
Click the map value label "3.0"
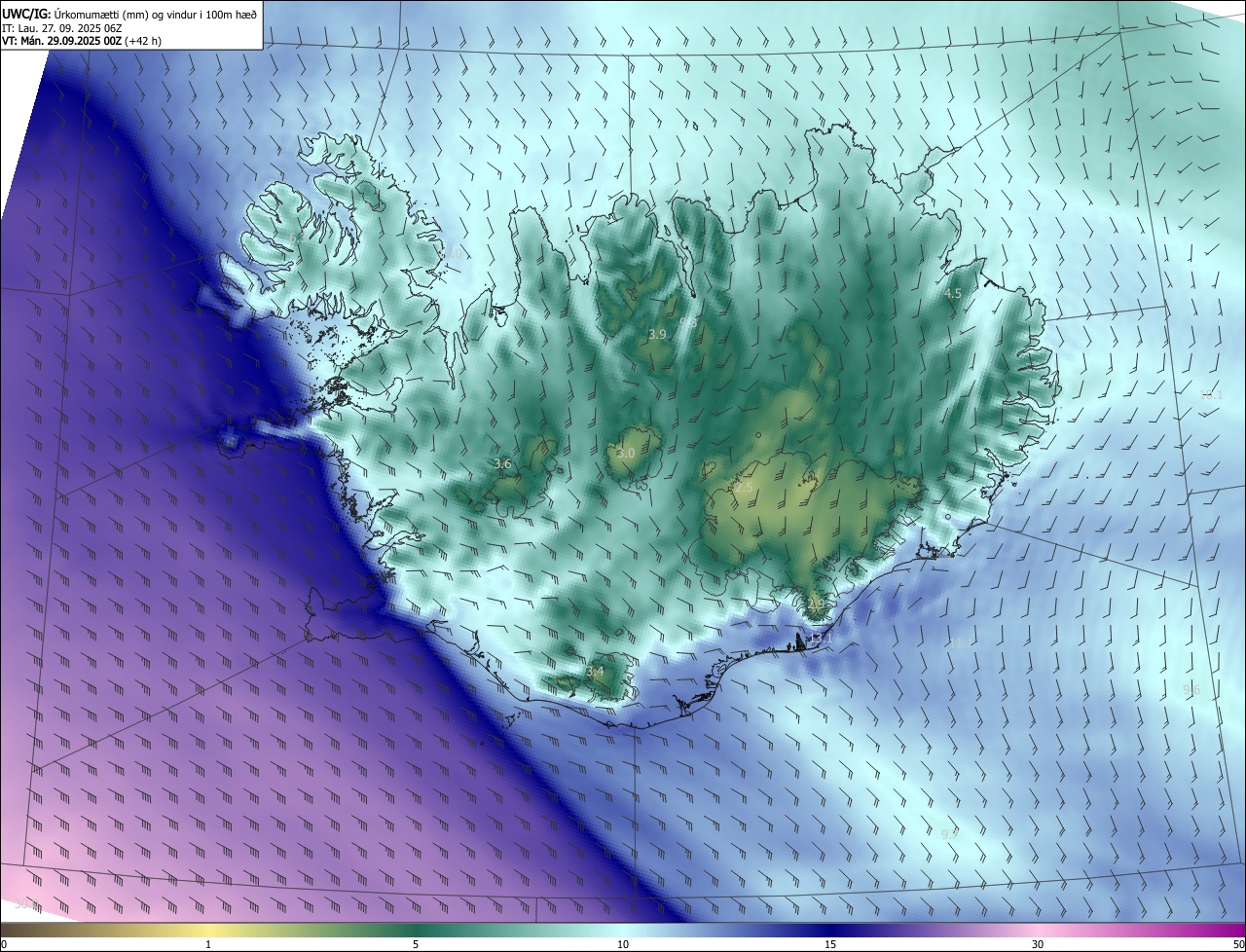tap(626, 453)
